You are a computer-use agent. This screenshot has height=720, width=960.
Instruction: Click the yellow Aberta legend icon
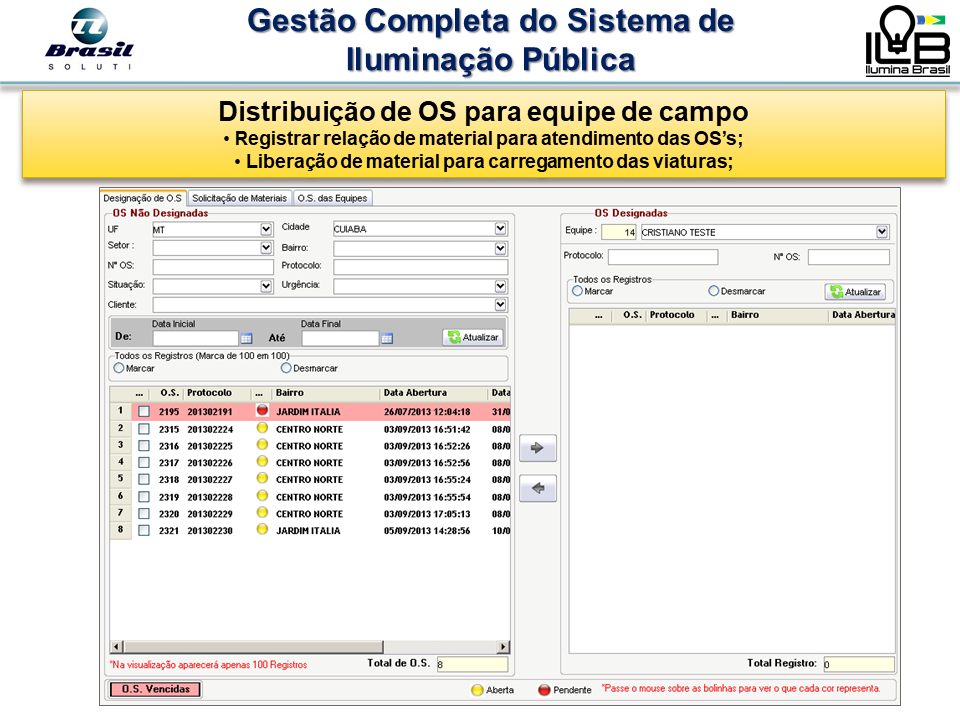click(x=477, y=689)
